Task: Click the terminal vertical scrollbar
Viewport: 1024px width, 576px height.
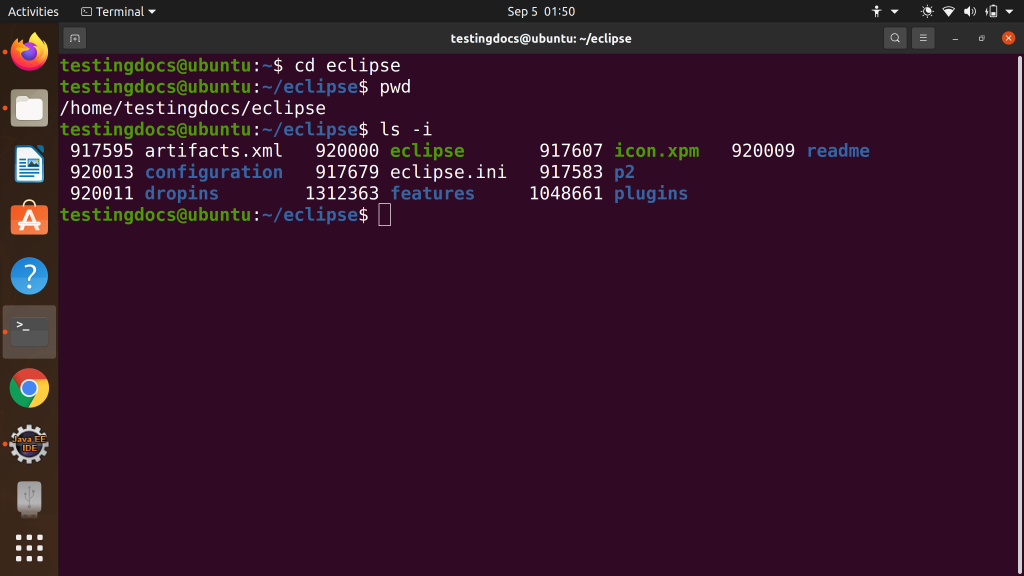Action: [x=1019, y=315]
